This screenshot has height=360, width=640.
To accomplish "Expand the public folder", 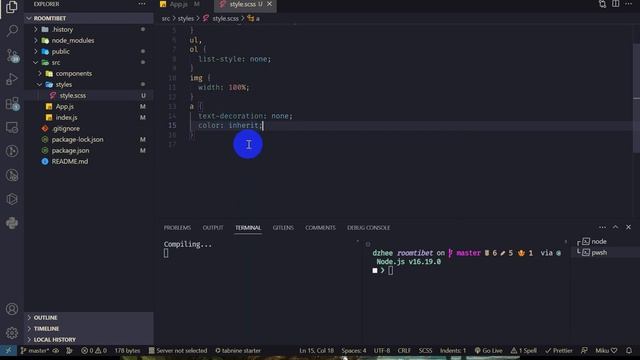I will pos(89,51).
